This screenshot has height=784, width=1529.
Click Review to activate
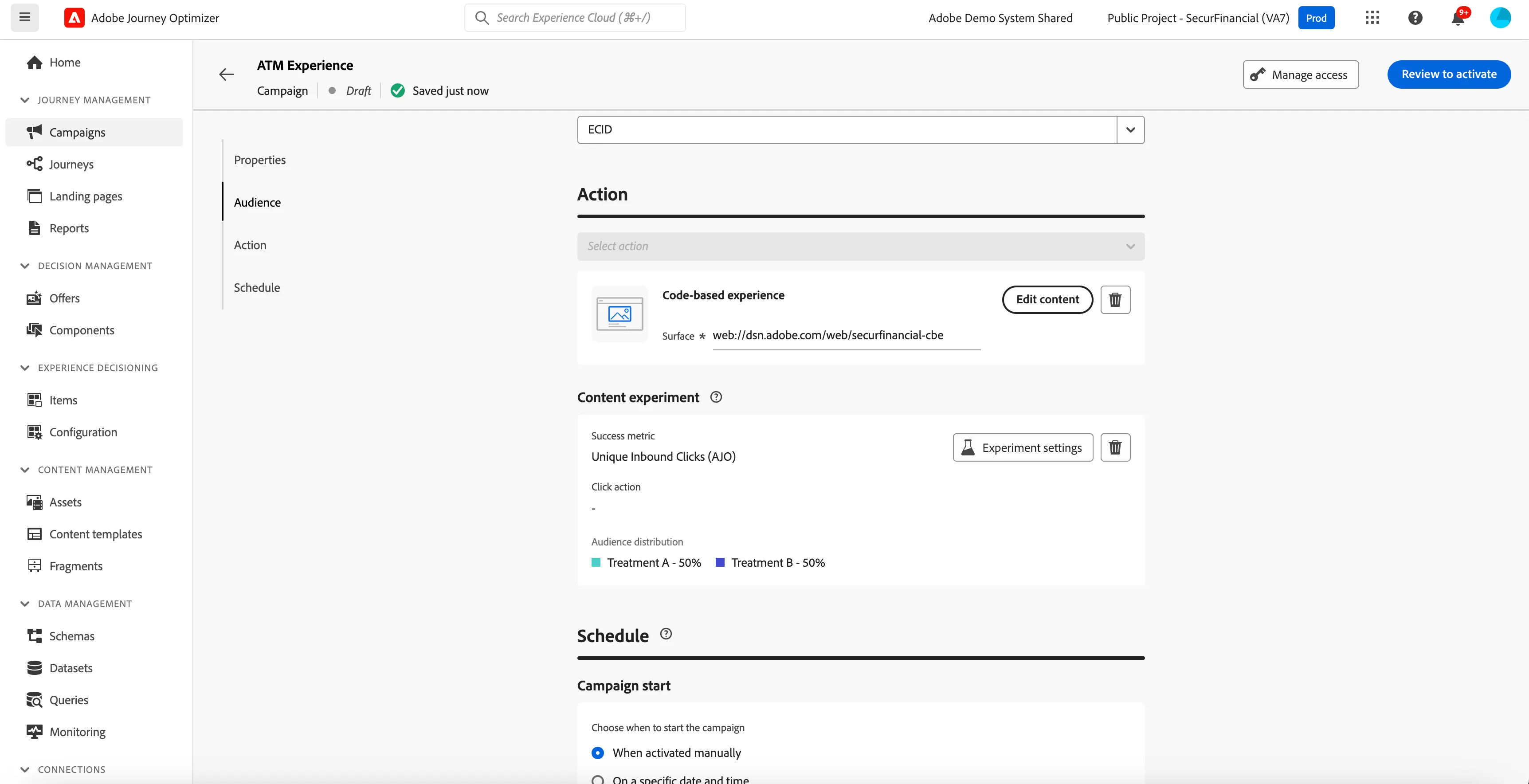pos(1448,75)
